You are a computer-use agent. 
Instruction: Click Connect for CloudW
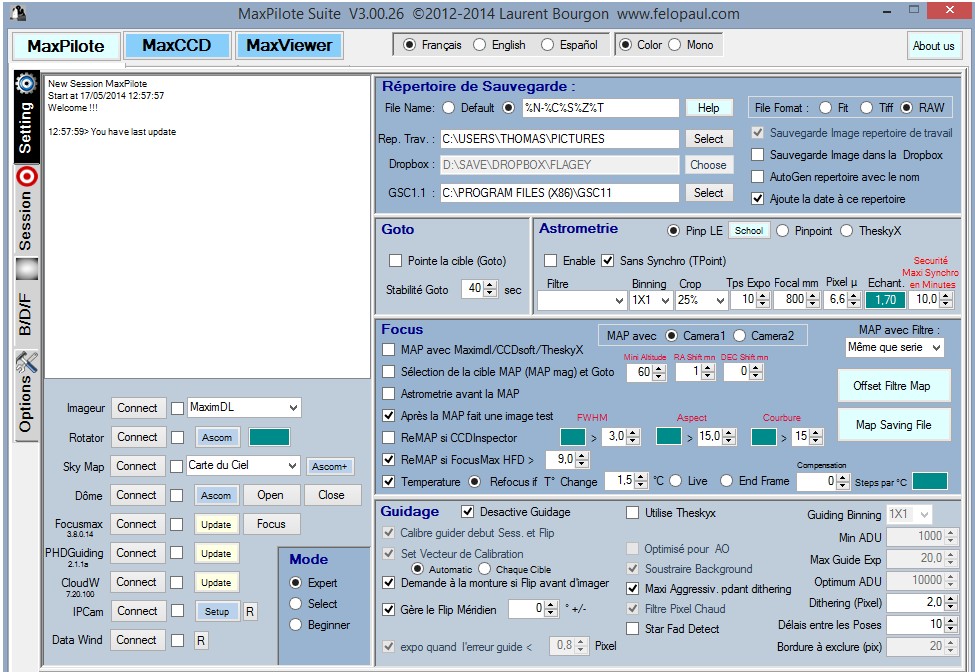(136, 582)
